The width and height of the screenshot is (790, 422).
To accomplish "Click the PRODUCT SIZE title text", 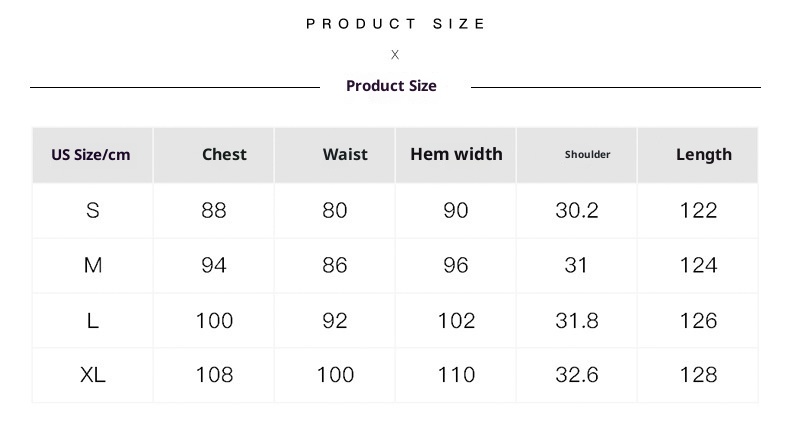I will [396, 24].
